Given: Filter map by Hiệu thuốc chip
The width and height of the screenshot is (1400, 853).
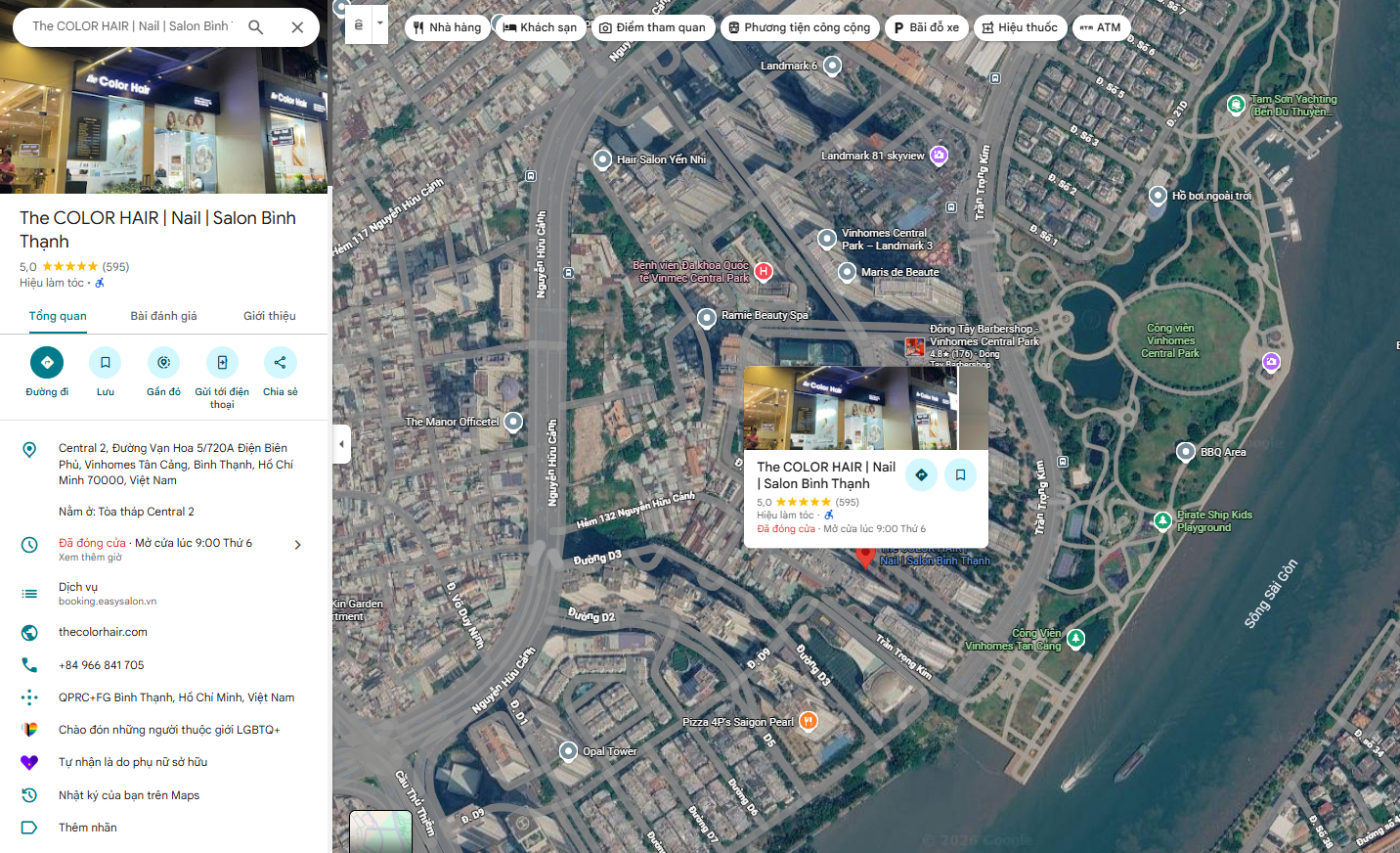Looking at the screenshot, I should (1020, 27).
